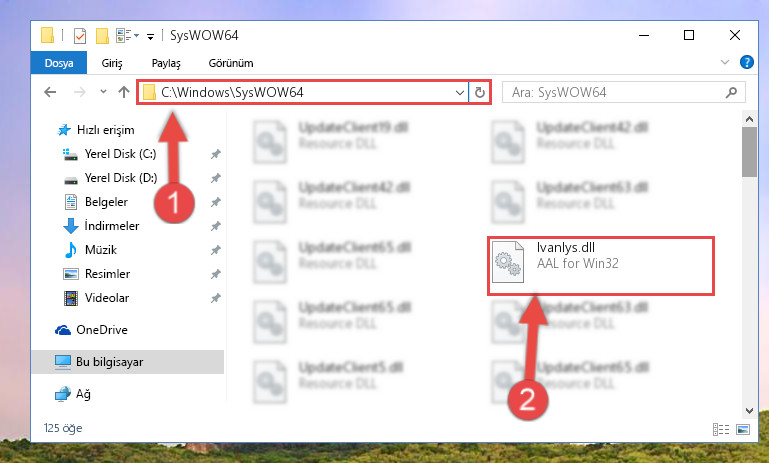Switch to details view layout icon
Image resolution: width=769 pixels, height=463 pixels.
coord(720,429)
